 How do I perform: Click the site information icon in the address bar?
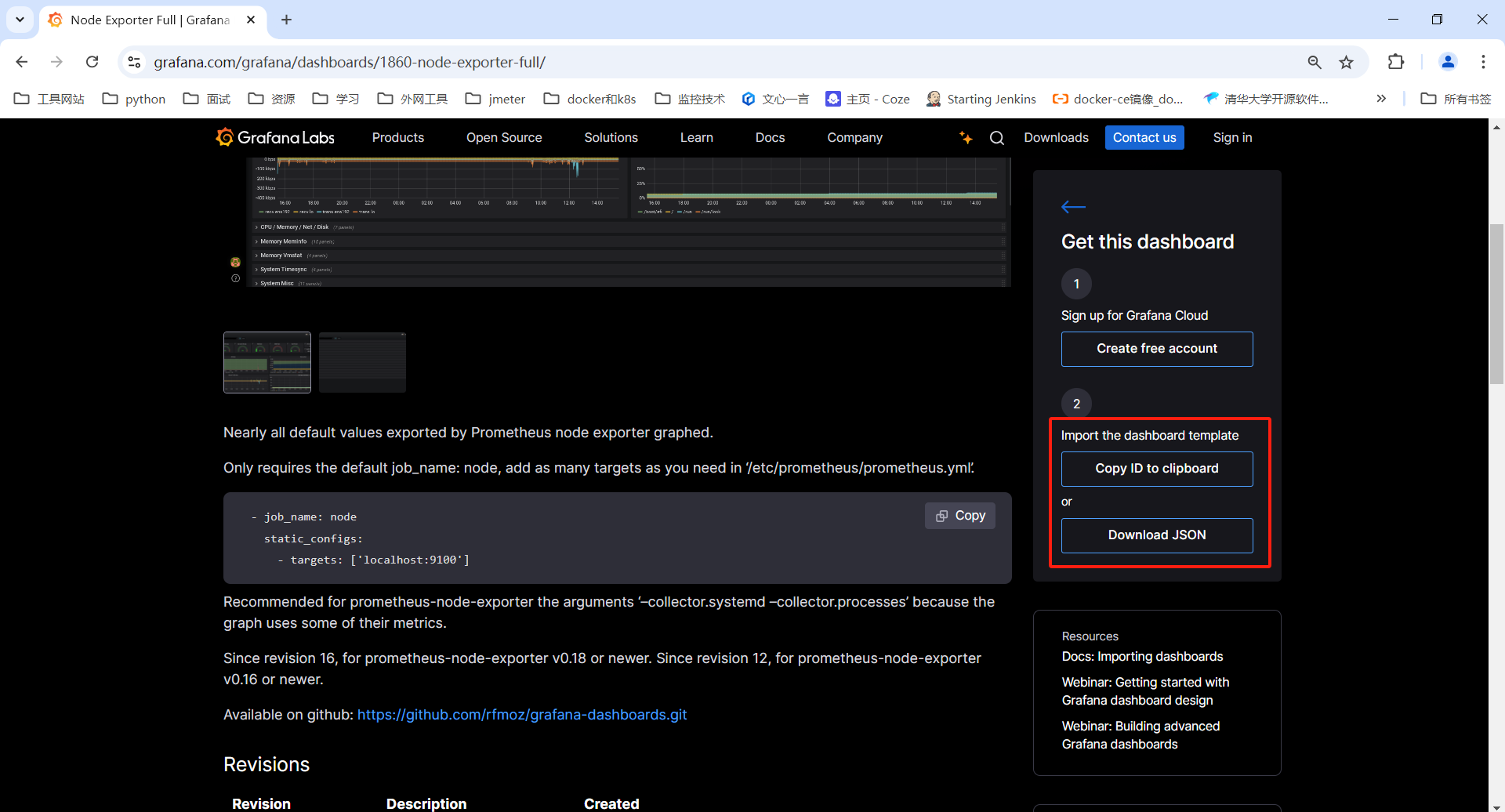[133, 62]
